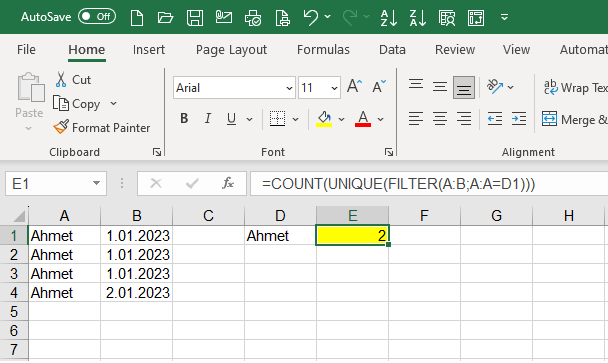Screen dimensions: 608x363
Task: Select cell D1 containing Ahmet
Action: click(280, 235)
